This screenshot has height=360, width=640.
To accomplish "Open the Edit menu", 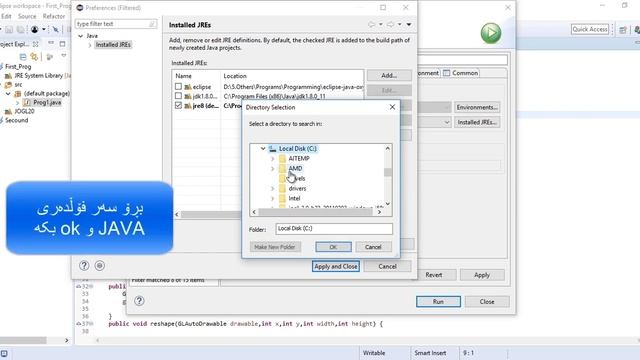I will [6, 16].
